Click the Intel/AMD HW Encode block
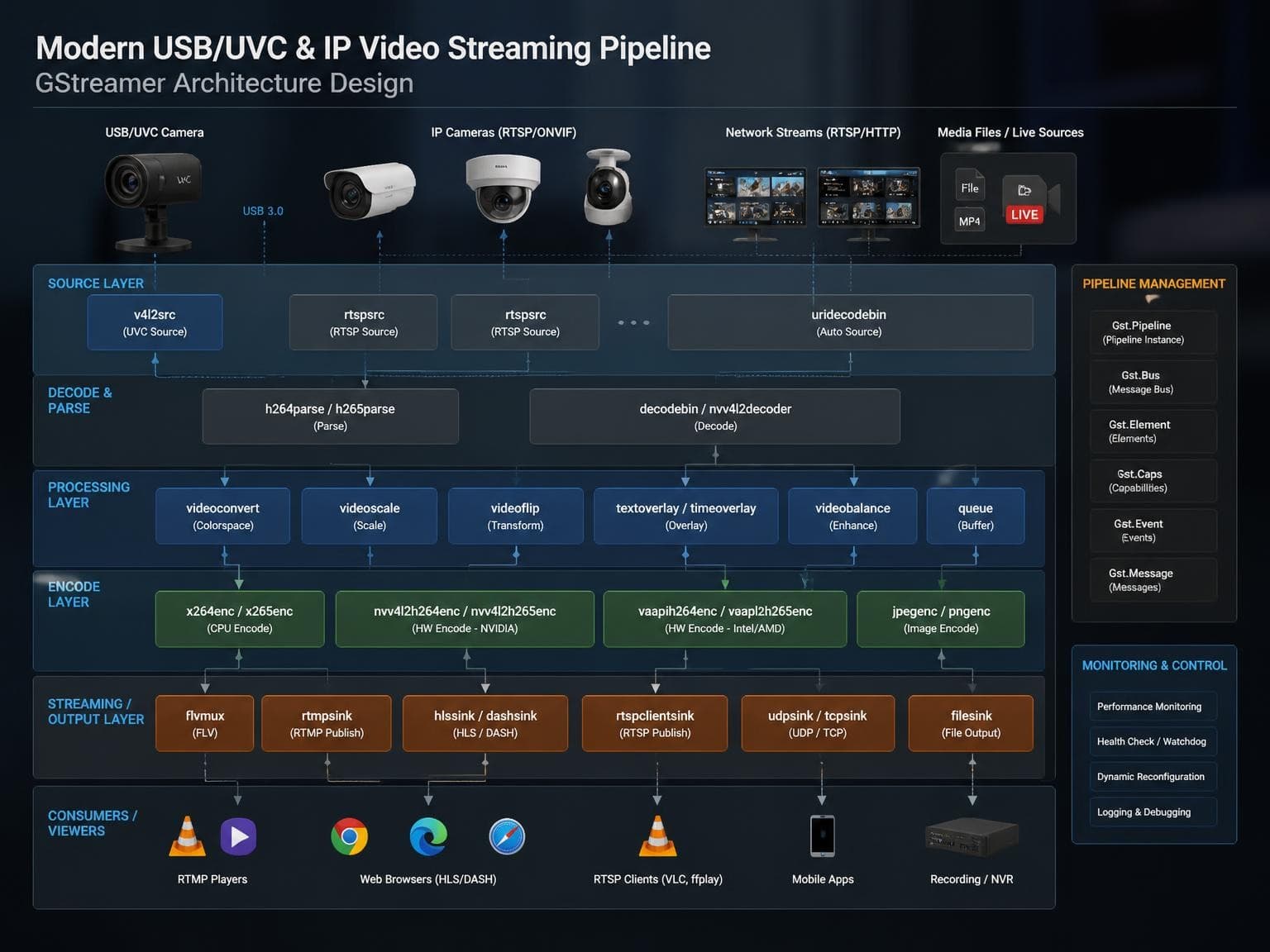 pyautogui.click(x=725, y=619)
